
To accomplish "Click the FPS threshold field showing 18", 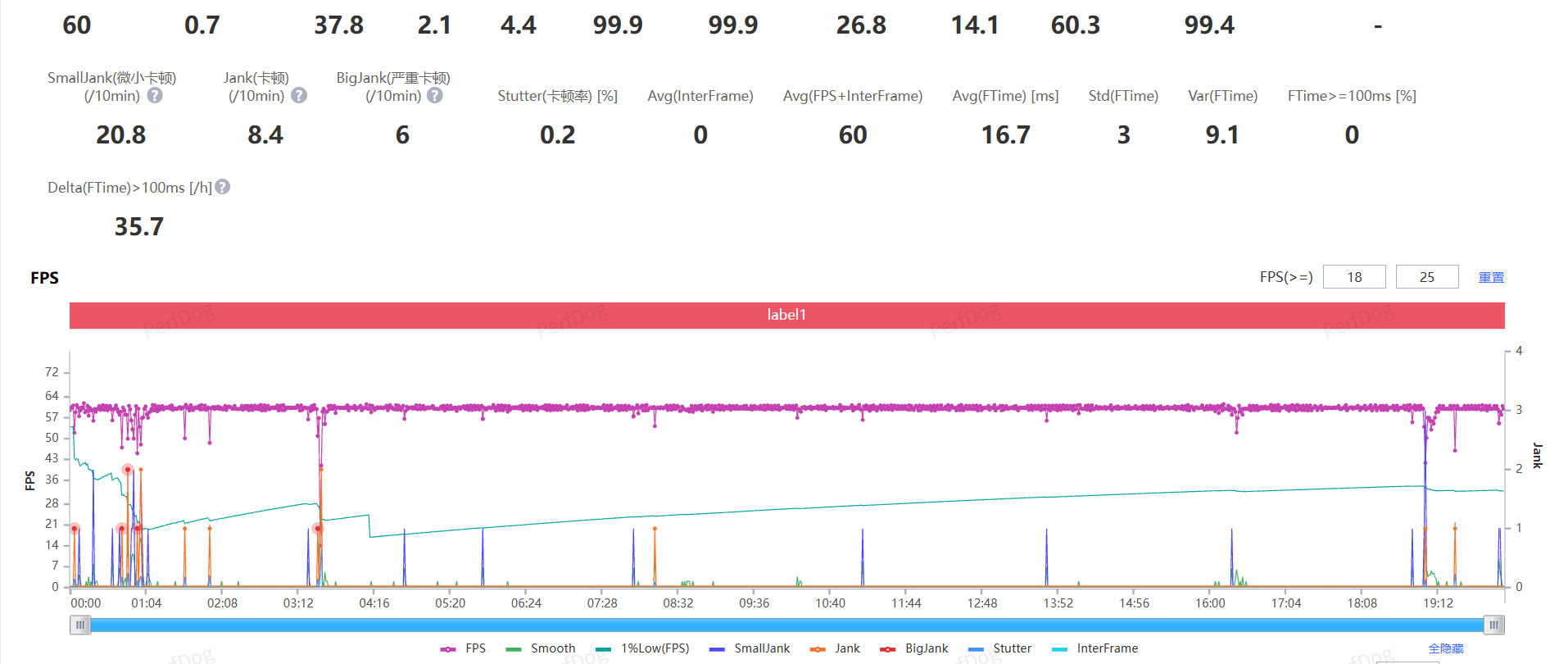I will (x=1354, y=277).
